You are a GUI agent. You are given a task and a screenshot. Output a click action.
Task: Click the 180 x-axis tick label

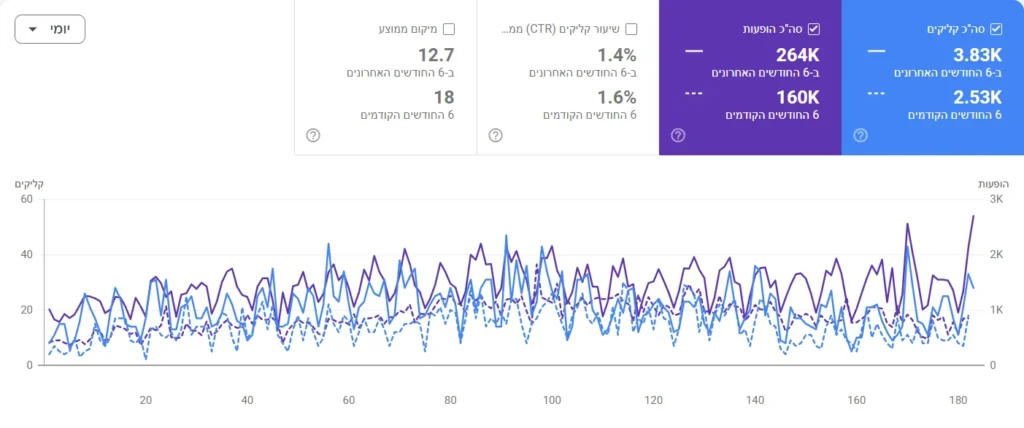coord(959,401)
